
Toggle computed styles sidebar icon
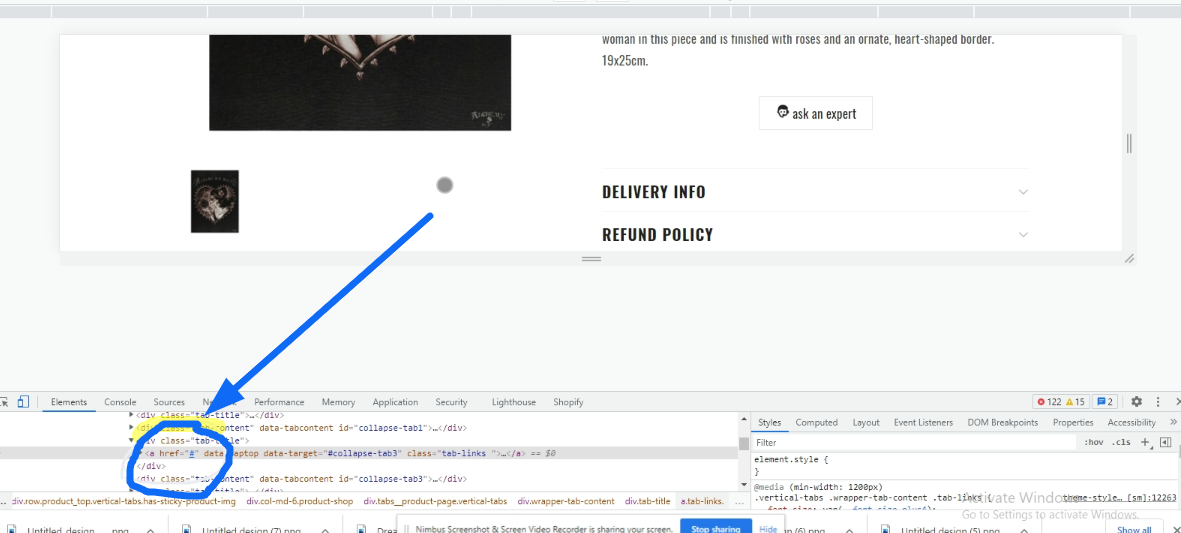click(x=1165, y=442)
